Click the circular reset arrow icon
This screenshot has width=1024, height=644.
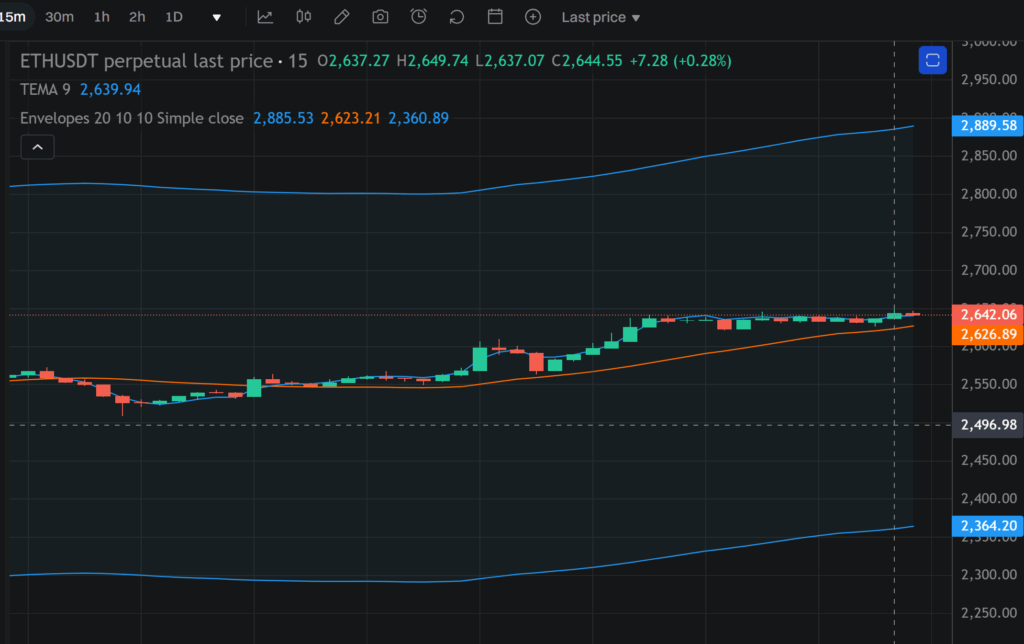pos(457,17)
